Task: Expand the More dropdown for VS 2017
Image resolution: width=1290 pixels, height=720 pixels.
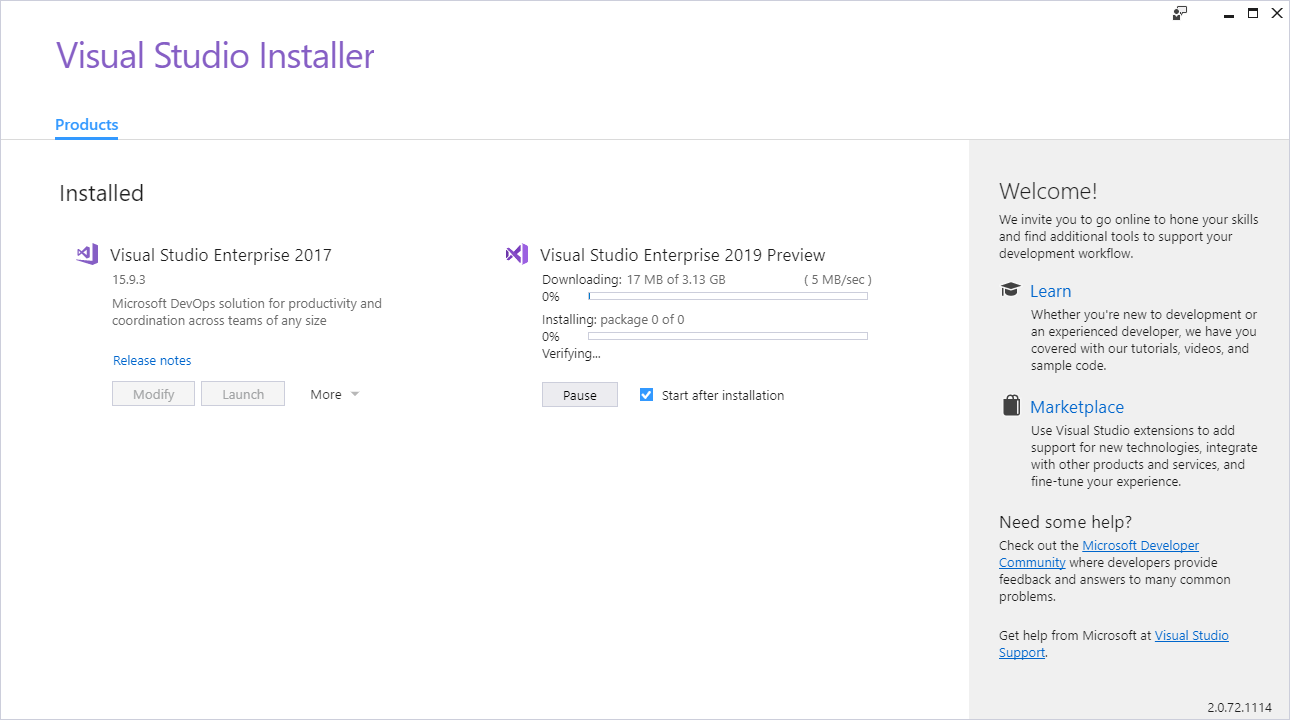Action: click(334, 394)
